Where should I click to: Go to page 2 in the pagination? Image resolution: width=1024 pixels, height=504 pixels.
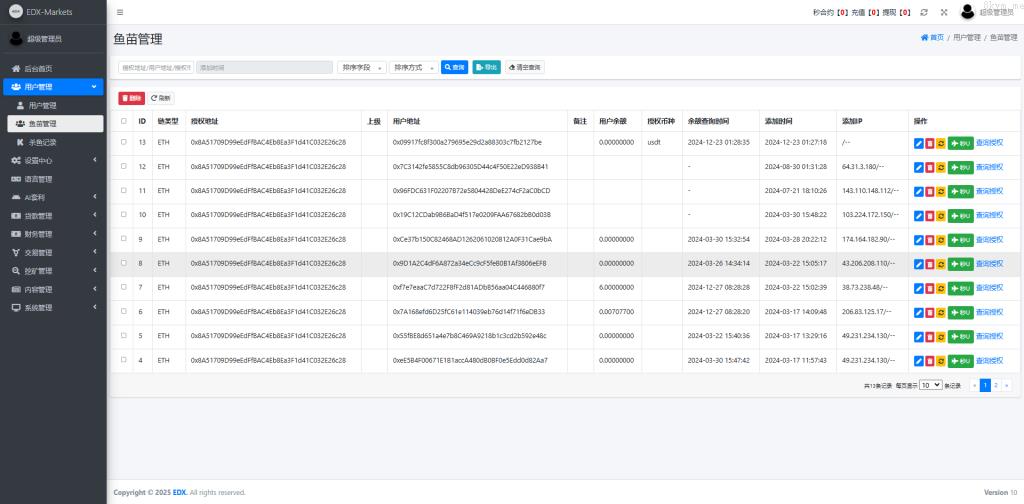(x=996, y=385)
